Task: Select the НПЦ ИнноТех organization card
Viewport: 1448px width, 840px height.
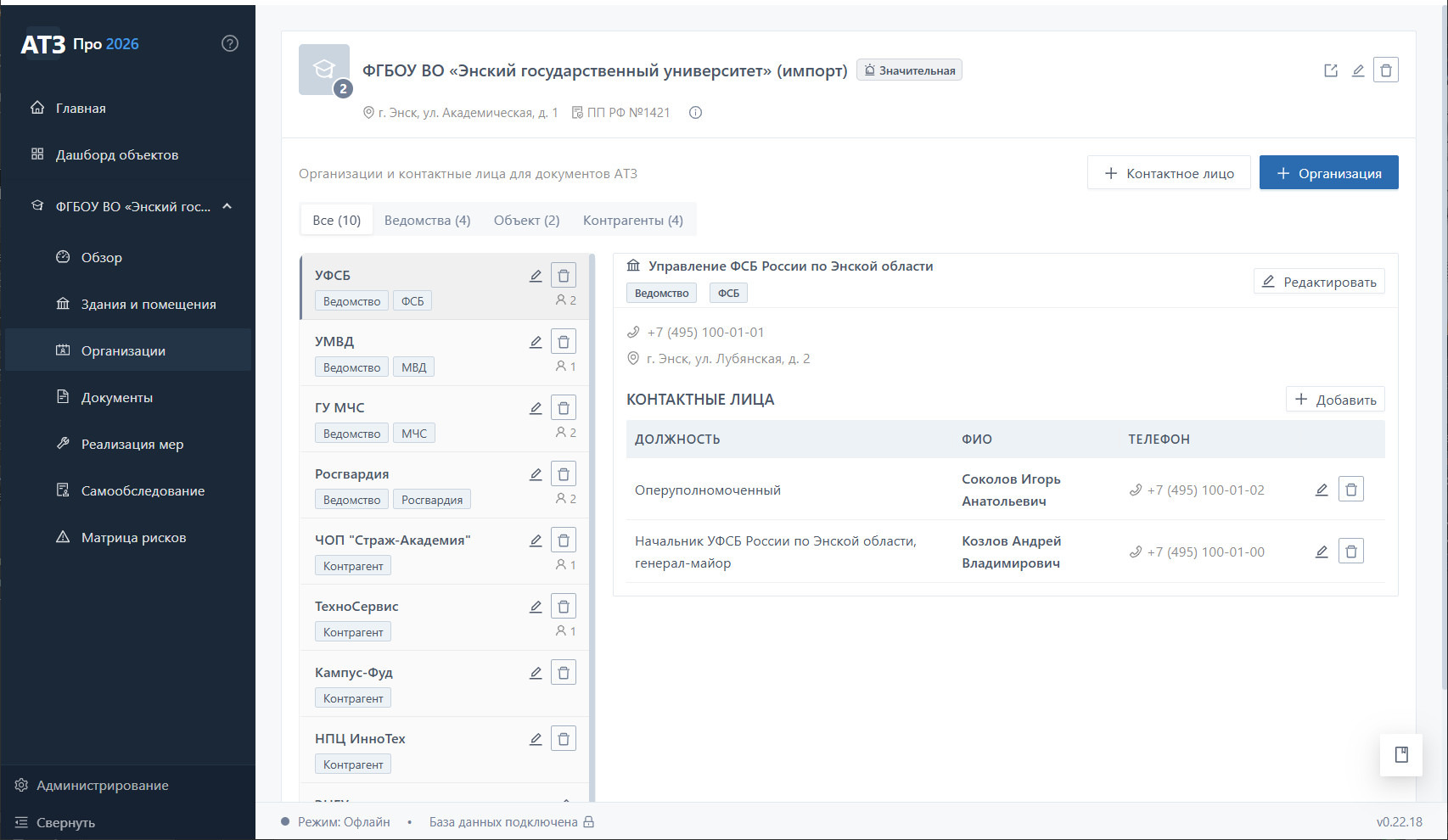Action: coord(445,750)
